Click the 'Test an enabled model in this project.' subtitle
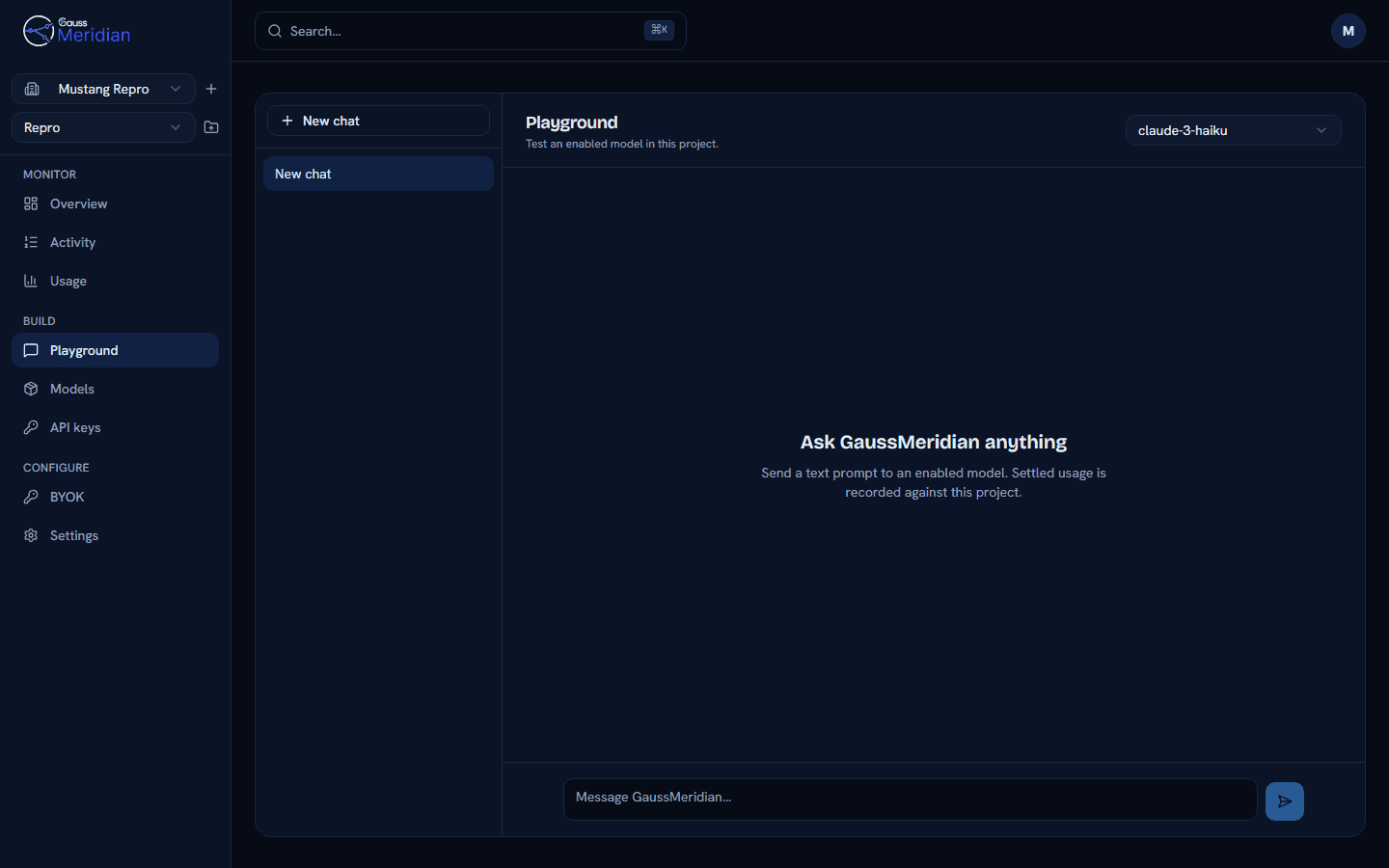1389x868 pixels. click(622, 144)
